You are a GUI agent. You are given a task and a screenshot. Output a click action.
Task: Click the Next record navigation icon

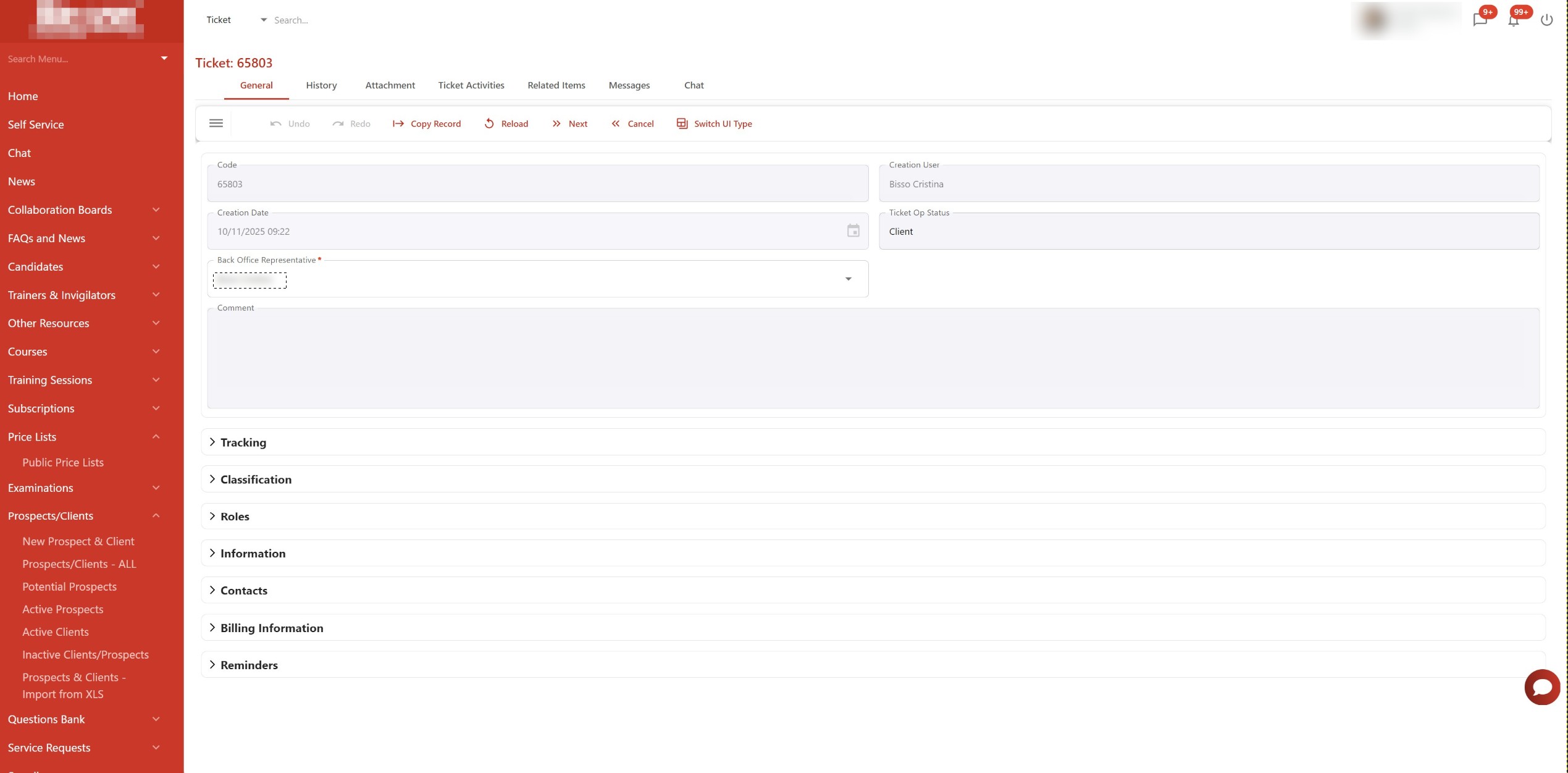tap(556, 124)
